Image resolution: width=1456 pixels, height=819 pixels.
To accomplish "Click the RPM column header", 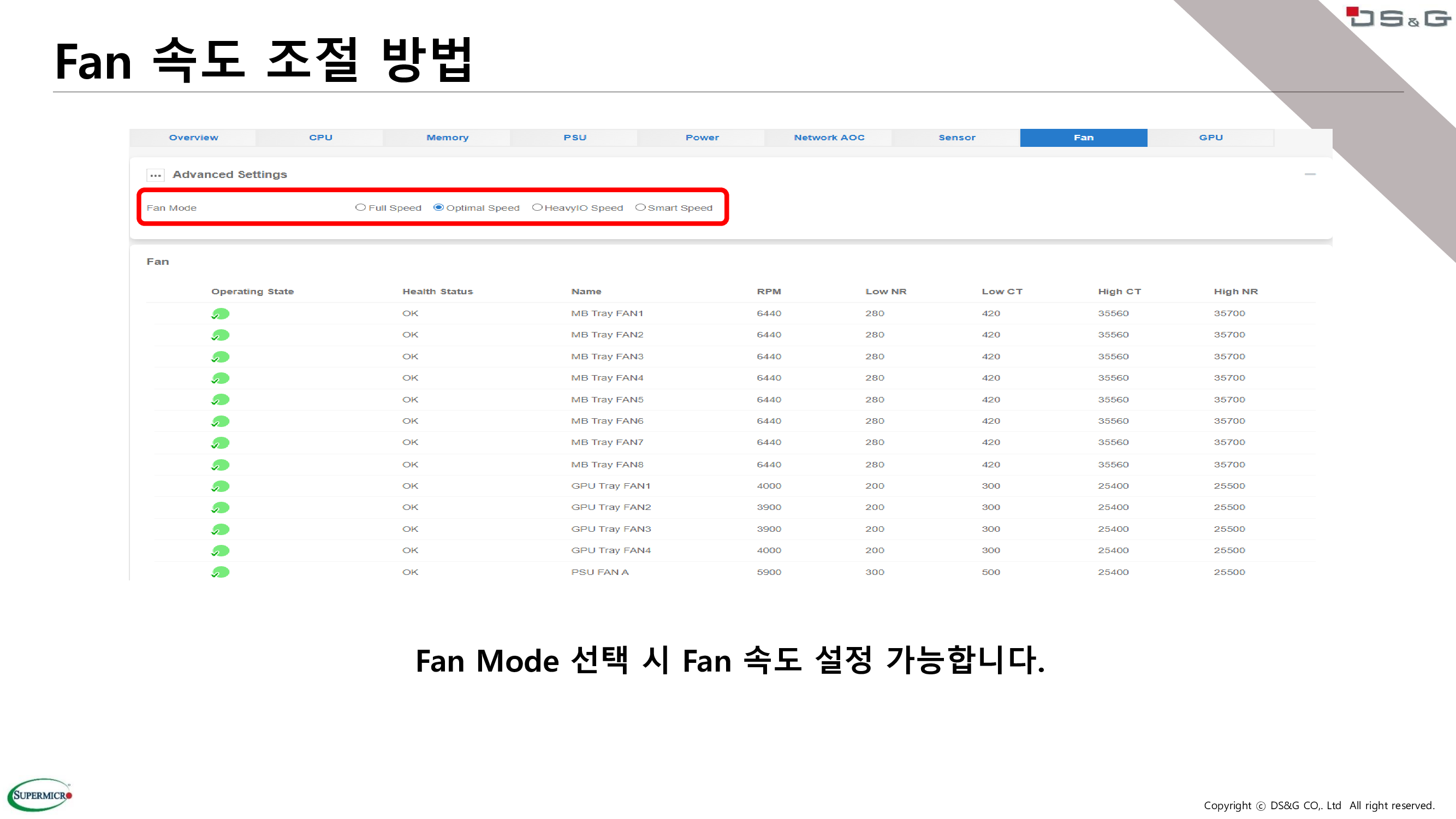I will click(769, 292).
